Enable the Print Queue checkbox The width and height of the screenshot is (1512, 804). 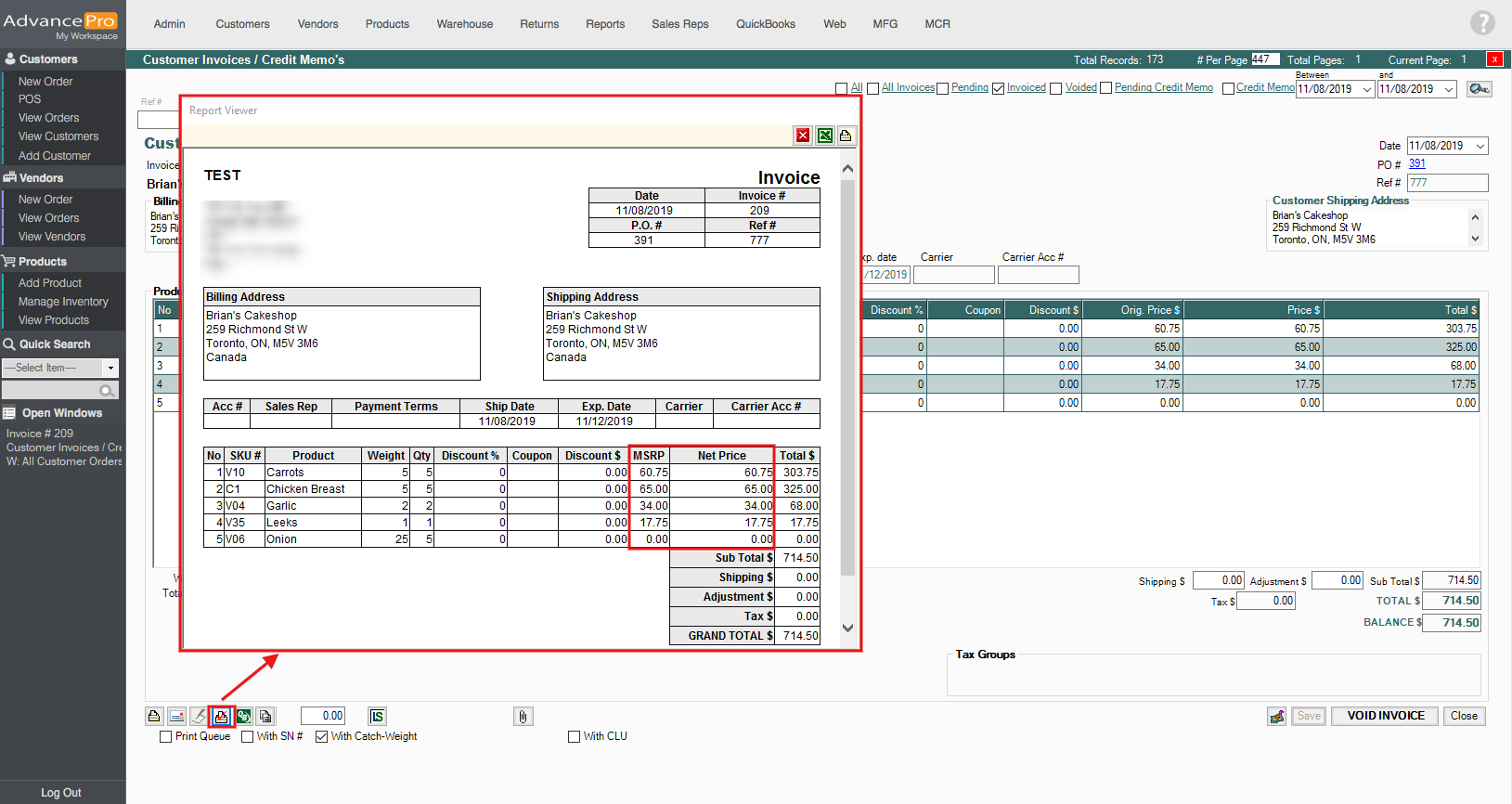[166, 736]
